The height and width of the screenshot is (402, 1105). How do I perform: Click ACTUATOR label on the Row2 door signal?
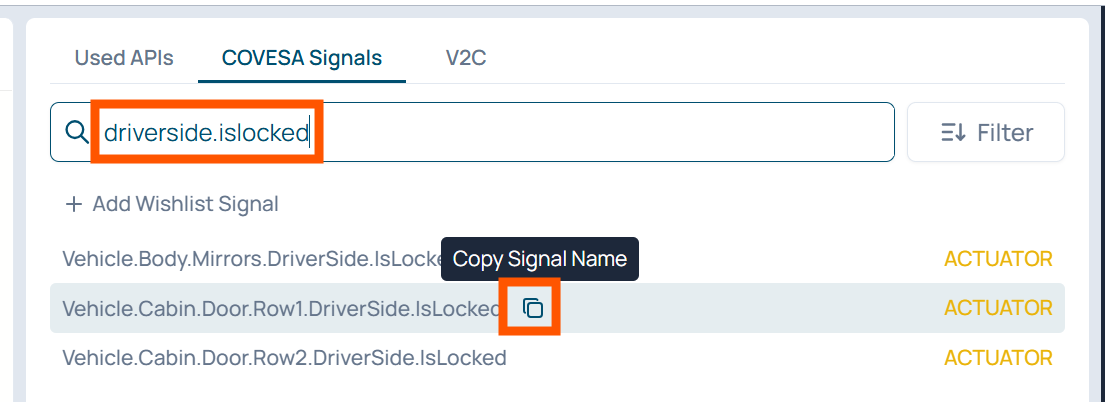pos(998,357)
